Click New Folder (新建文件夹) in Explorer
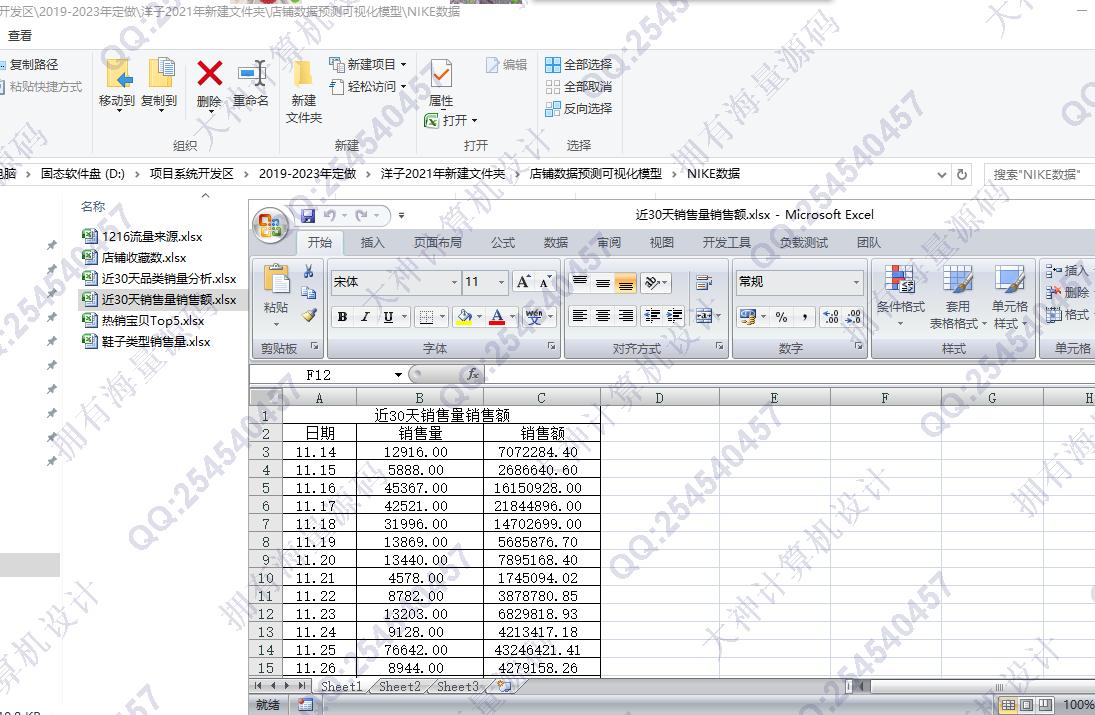 [304, 92]
